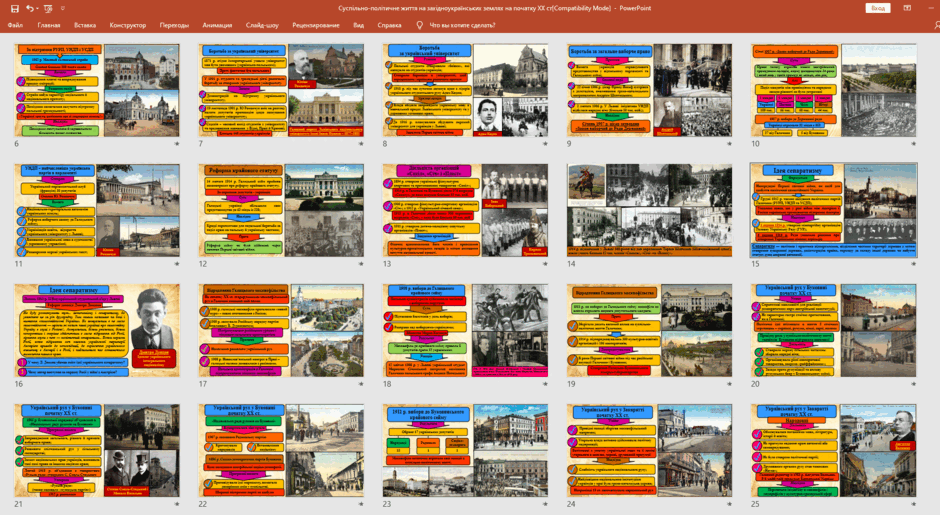Select slide 24 thumbnail about Закарпаття

[649, 450]
